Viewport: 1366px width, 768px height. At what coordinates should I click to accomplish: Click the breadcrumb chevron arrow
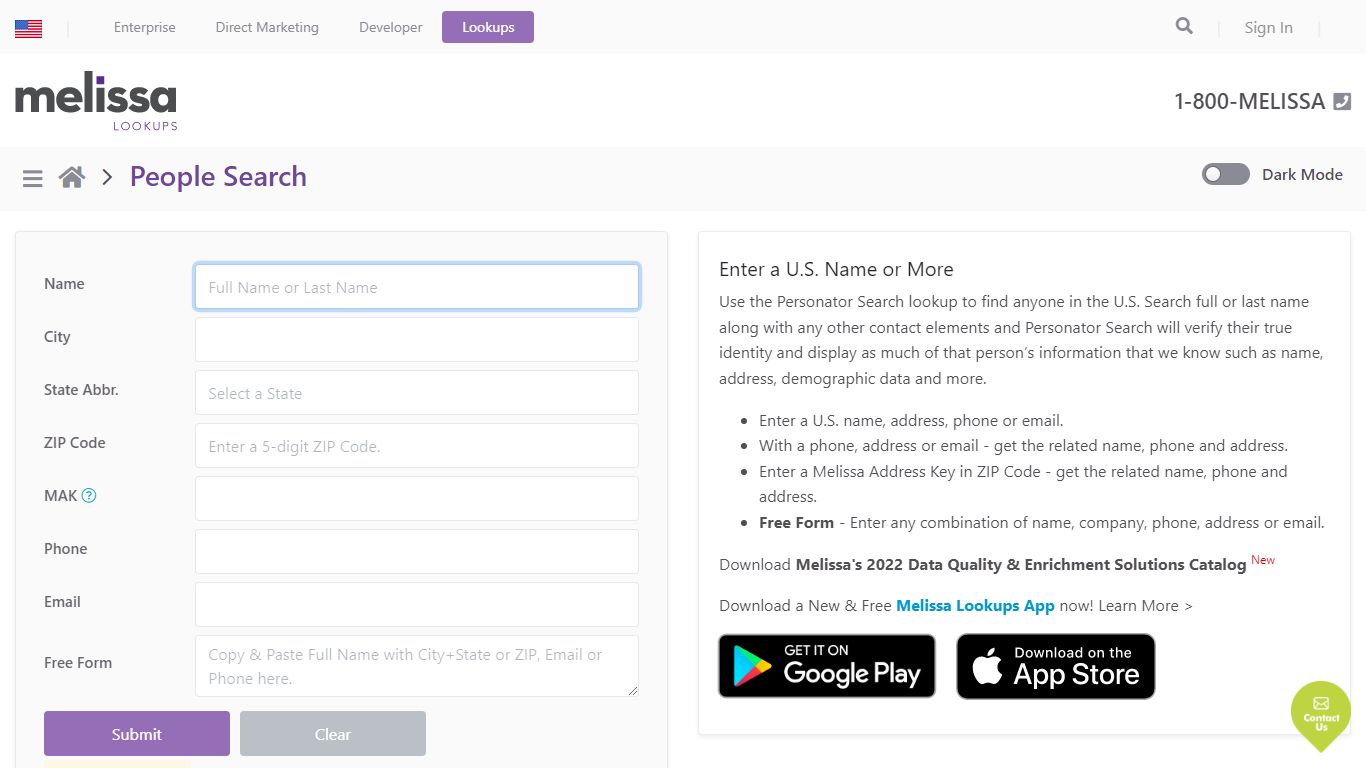pyautogui.click(x=107, y=178)
